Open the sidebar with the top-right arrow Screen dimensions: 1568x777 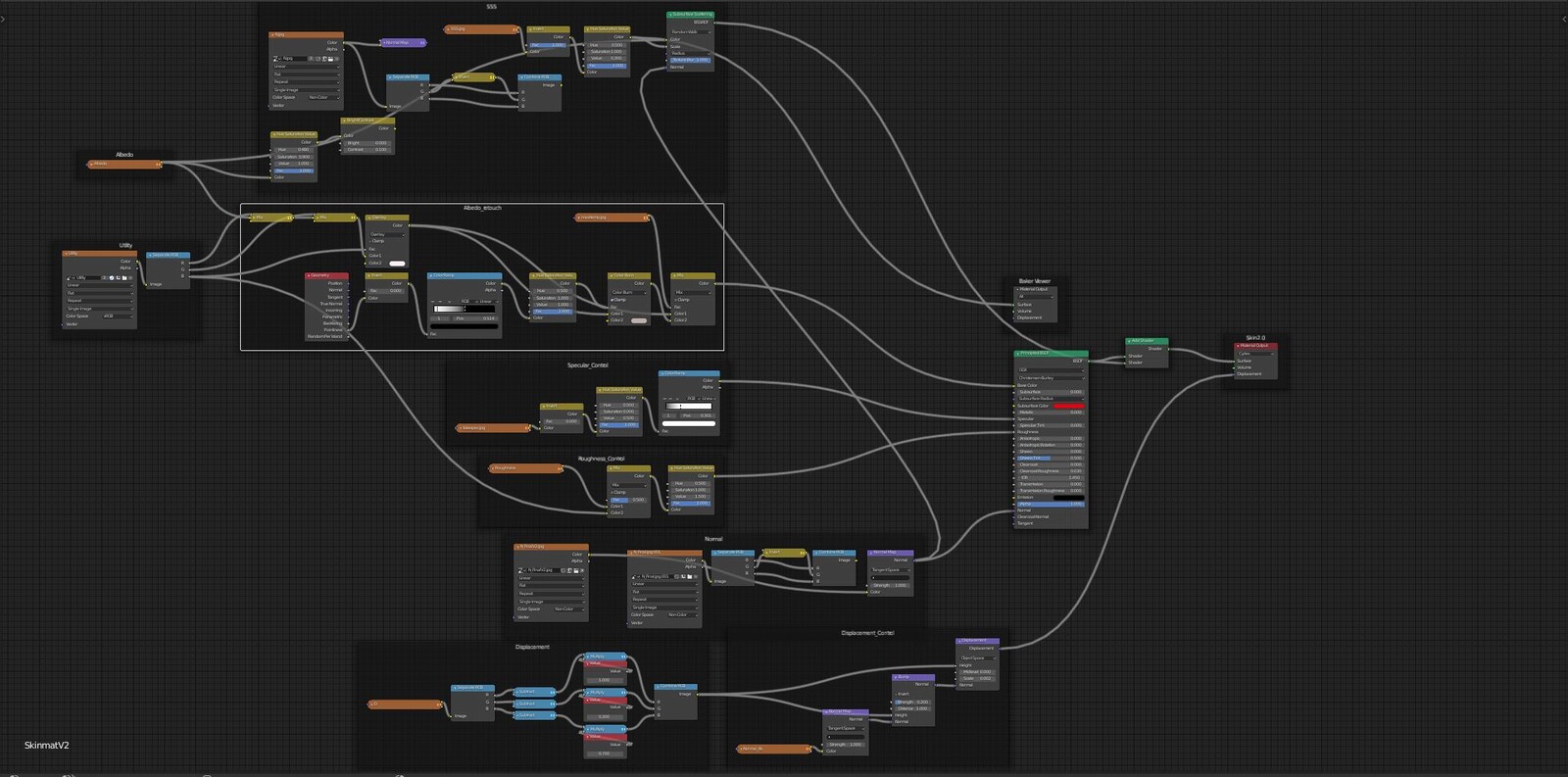click(1563, 18)
